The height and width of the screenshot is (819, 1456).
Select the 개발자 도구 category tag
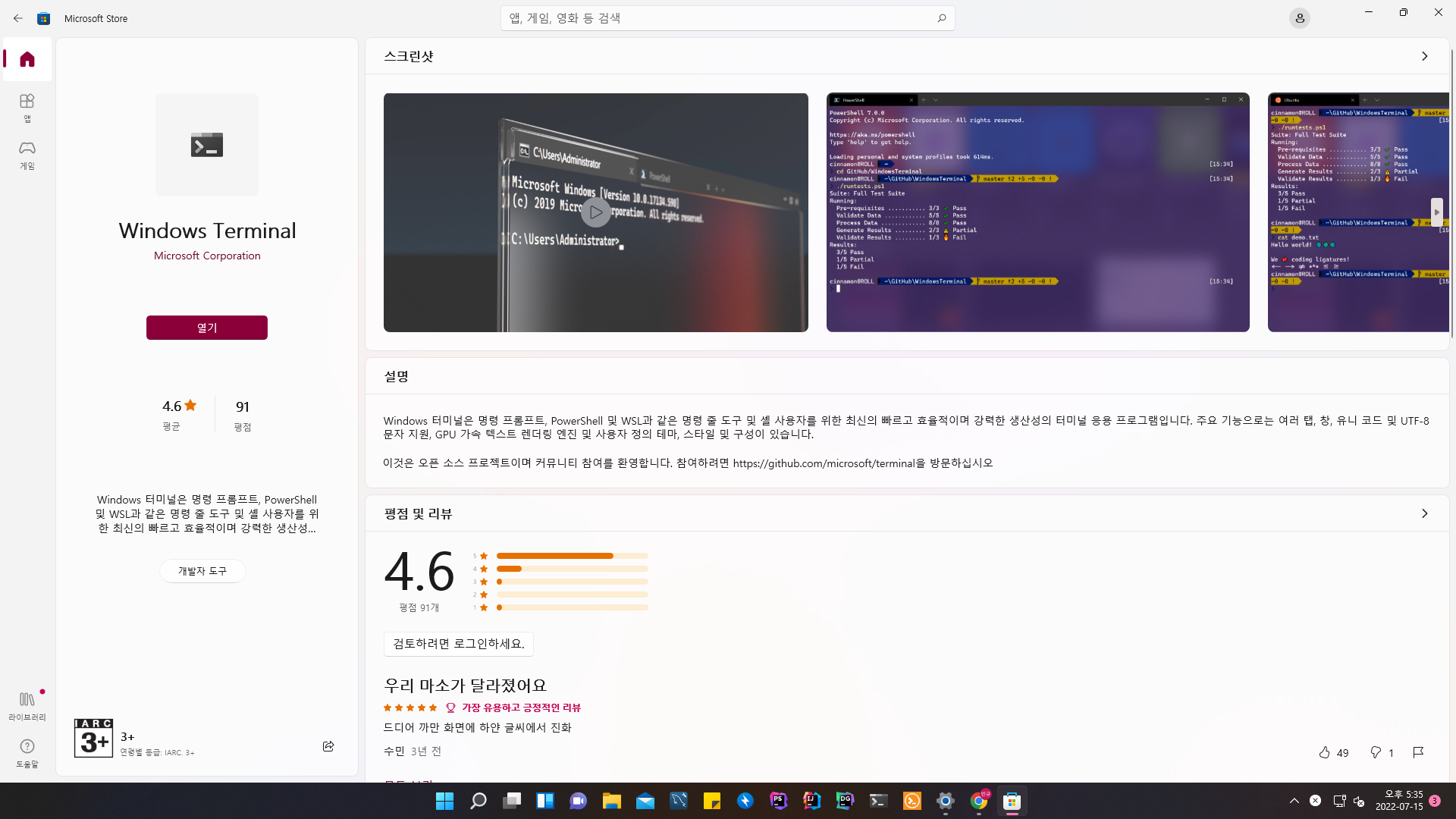click(202, 571)
